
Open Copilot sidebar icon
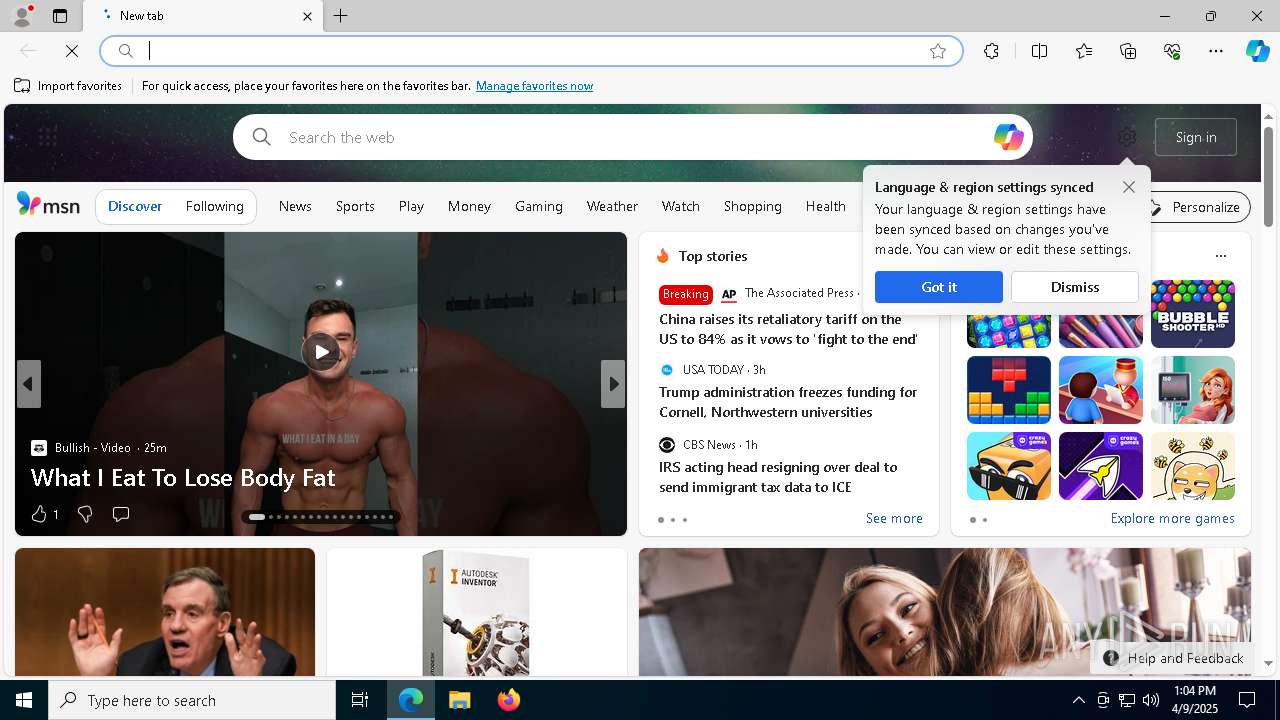pos(1257,51)
